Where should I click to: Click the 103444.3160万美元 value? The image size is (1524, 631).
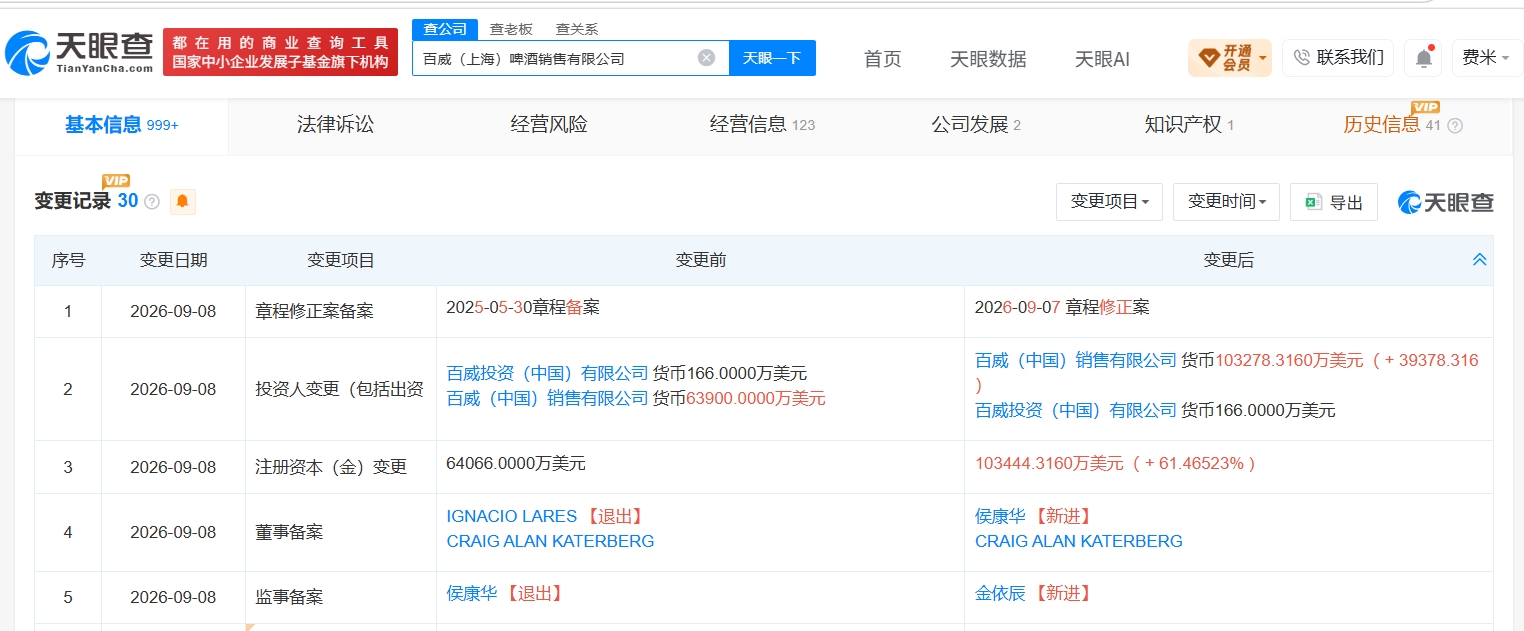(x=1050, y=464)
